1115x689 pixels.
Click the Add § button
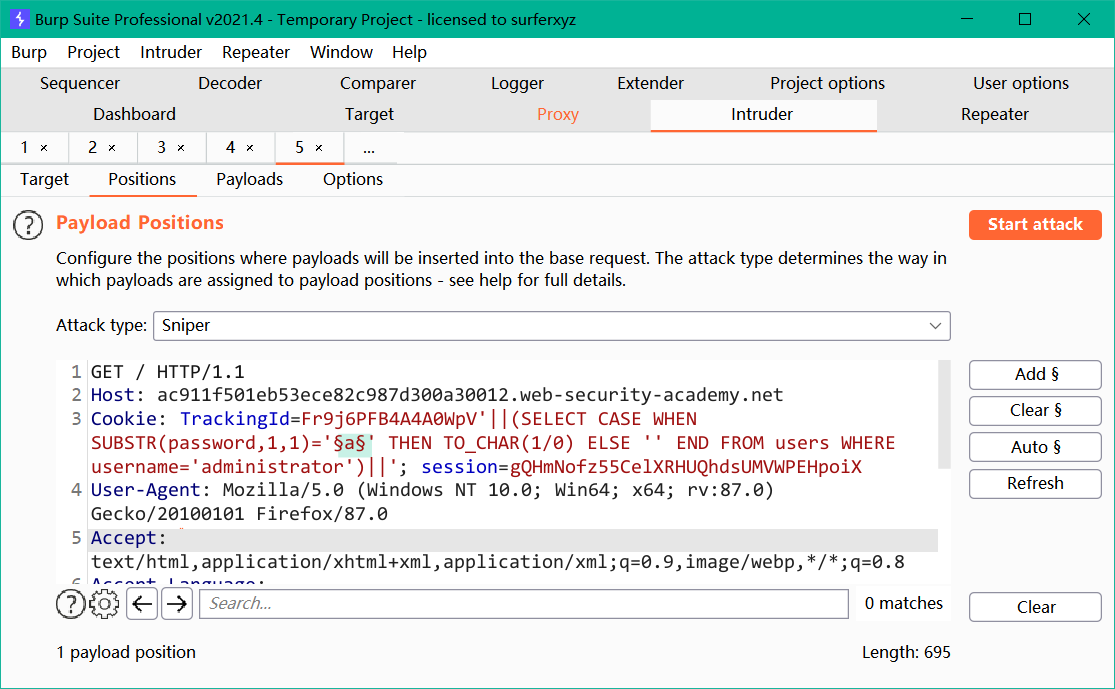(1035, 375)
